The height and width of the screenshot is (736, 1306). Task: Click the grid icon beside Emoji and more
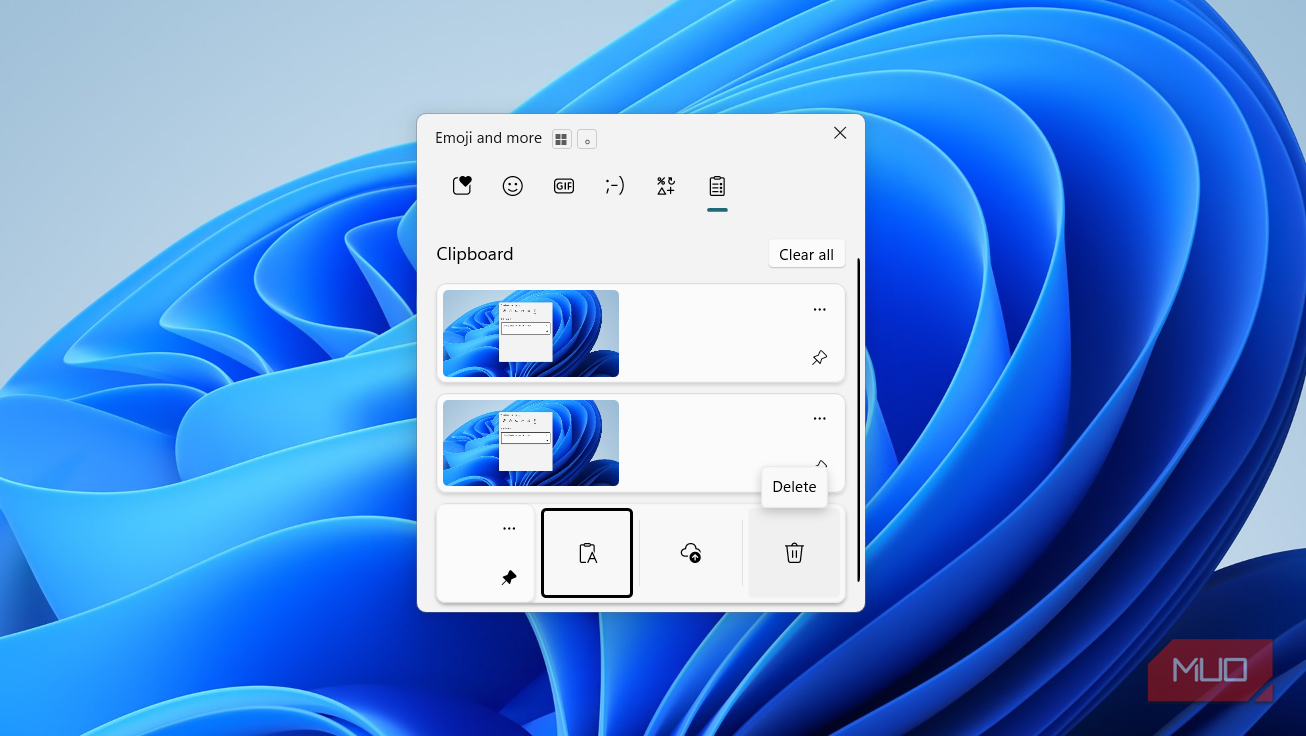point(562,139)
